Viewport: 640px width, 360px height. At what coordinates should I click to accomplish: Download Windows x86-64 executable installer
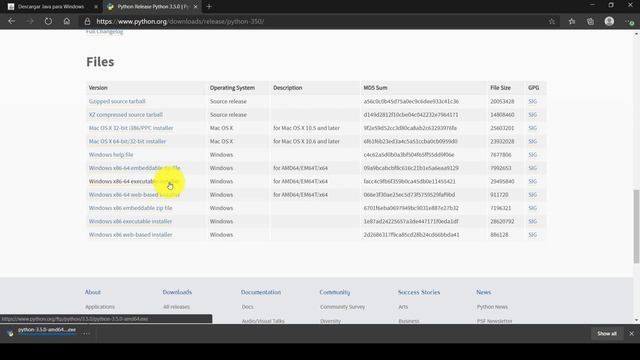[x=134, y=181]
